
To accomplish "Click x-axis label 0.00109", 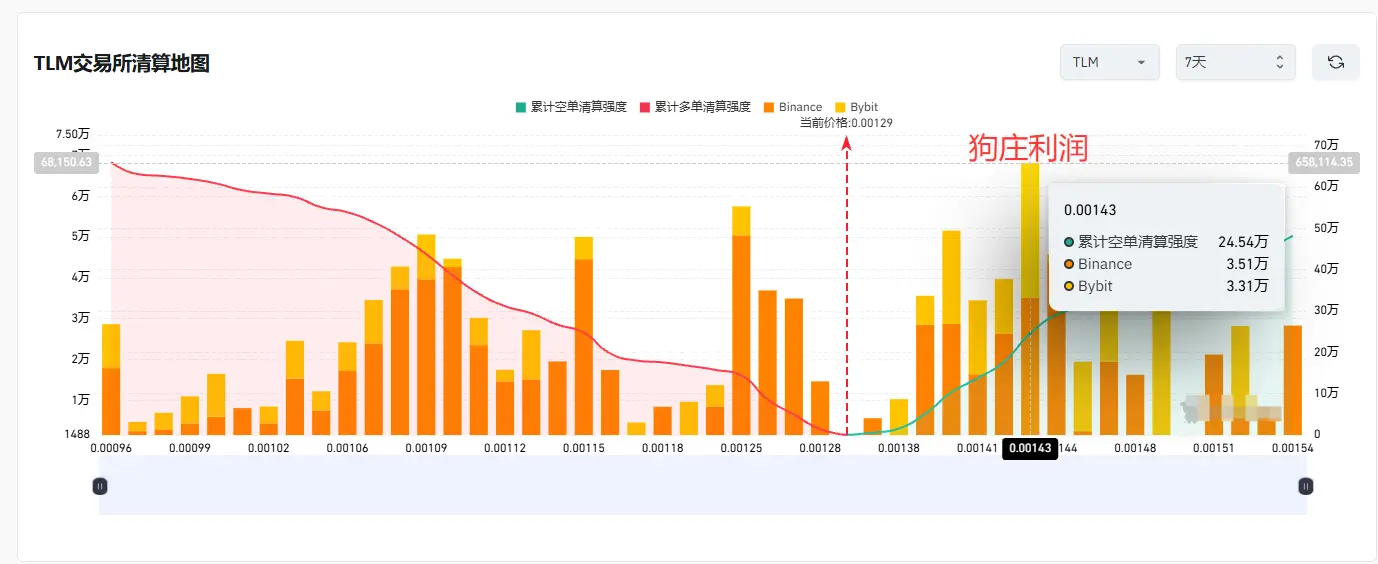I will click(426, 448).
